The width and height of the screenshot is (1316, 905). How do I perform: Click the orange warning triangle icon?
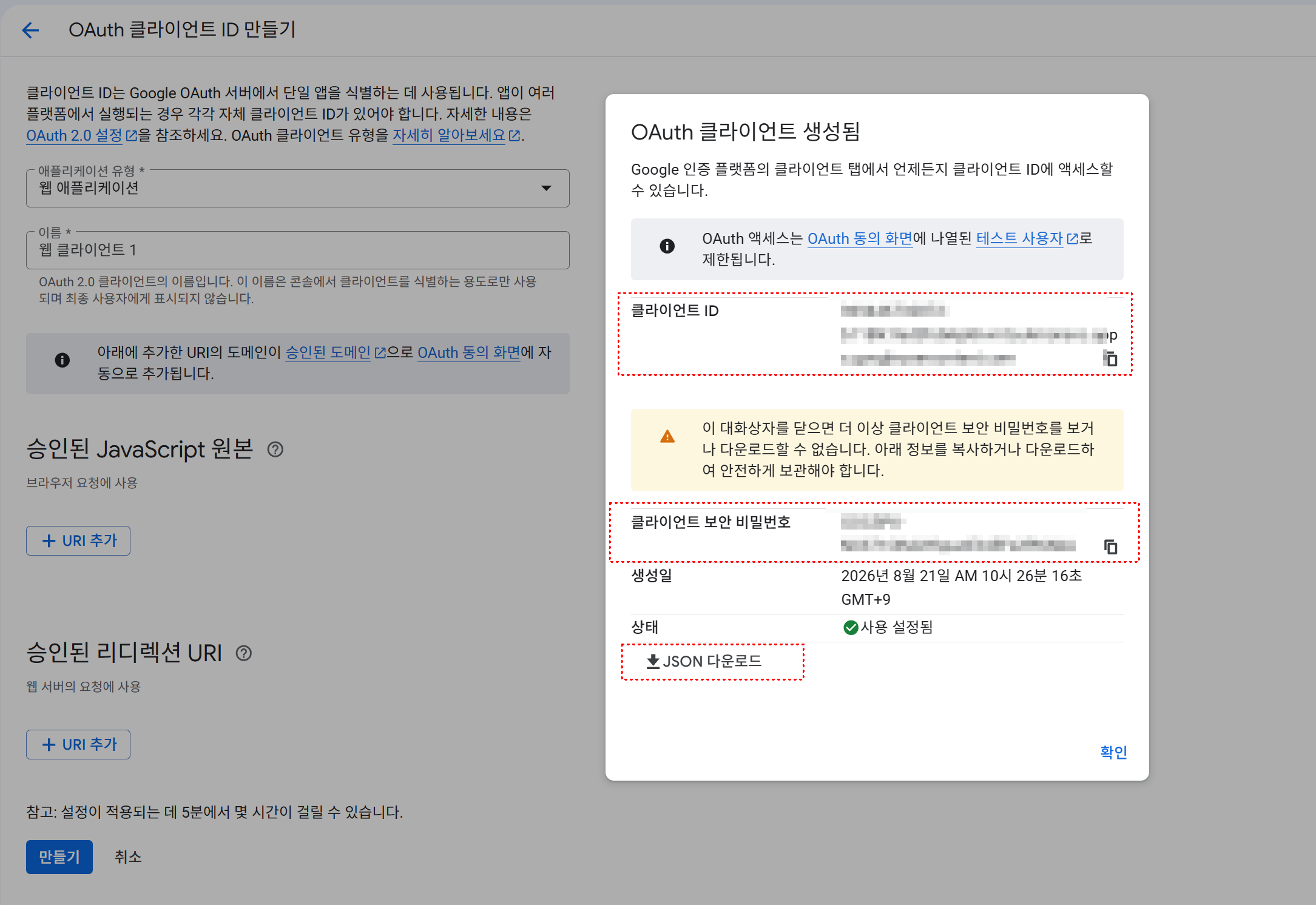(x=667, y=436)
